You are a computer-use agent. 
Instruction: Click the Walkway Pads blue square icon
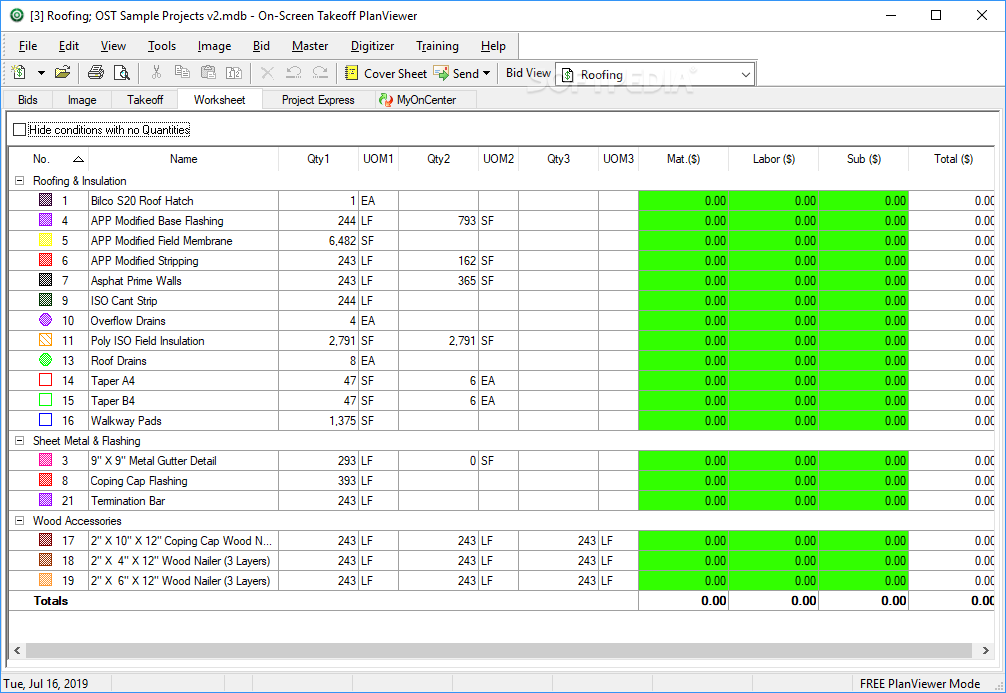(46, 420)
